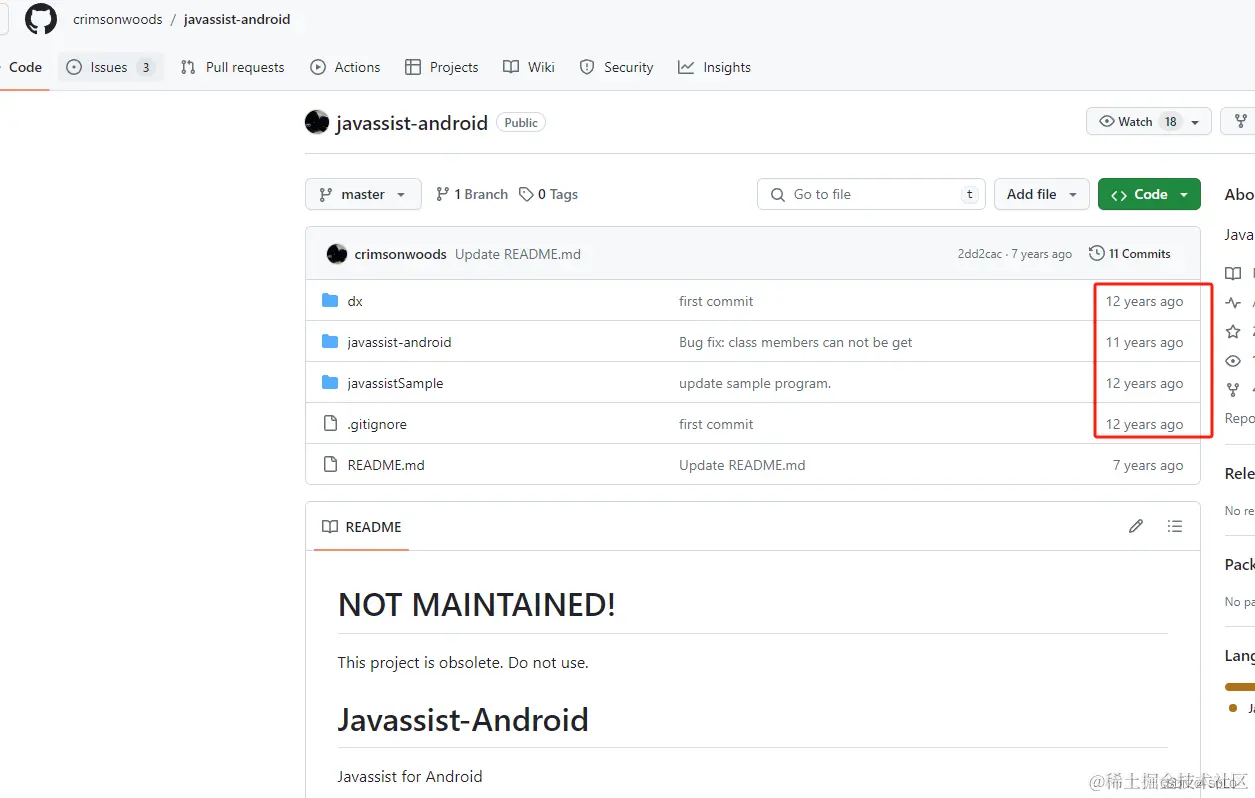Open the master branch selector

point(363,194)
